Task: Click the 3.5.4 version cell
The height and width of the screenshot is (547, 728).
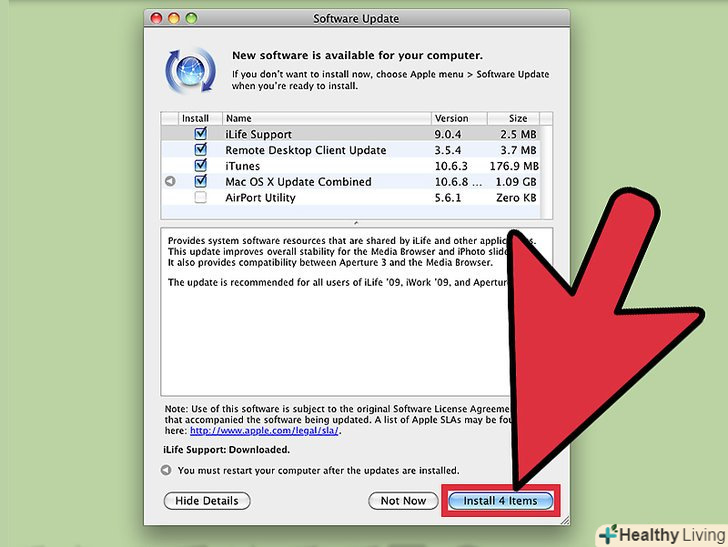Action: (448, 150)
